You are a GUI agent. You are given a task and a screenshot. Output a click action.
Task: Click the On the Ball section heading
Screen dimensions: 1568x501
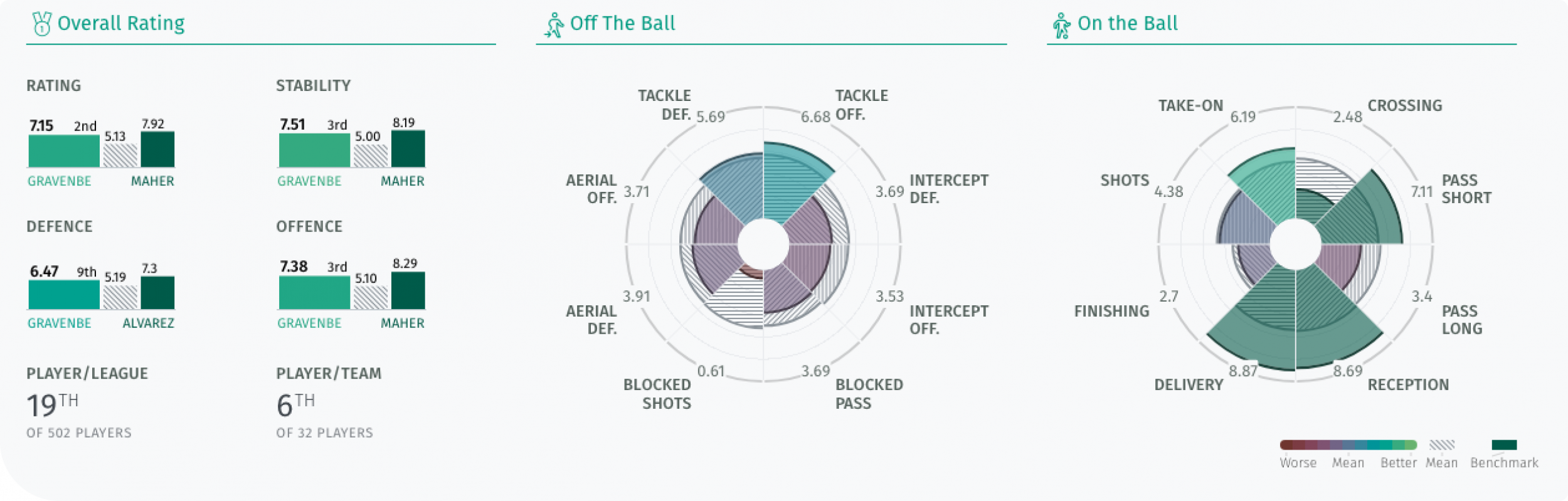[1128, 23]
